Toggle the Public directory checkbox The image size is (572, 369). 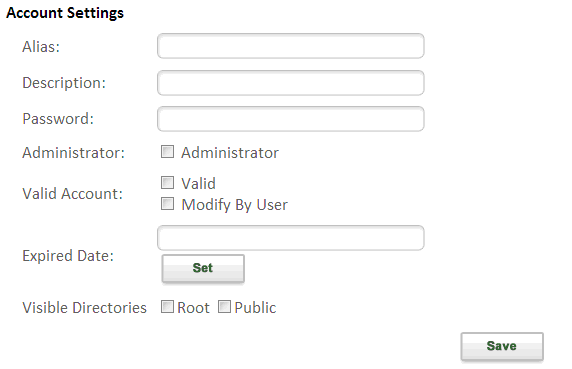tap(224, 307)
